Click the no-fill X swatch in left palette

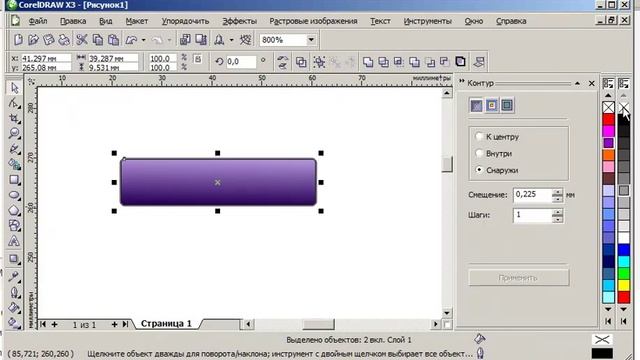point(608,107)
